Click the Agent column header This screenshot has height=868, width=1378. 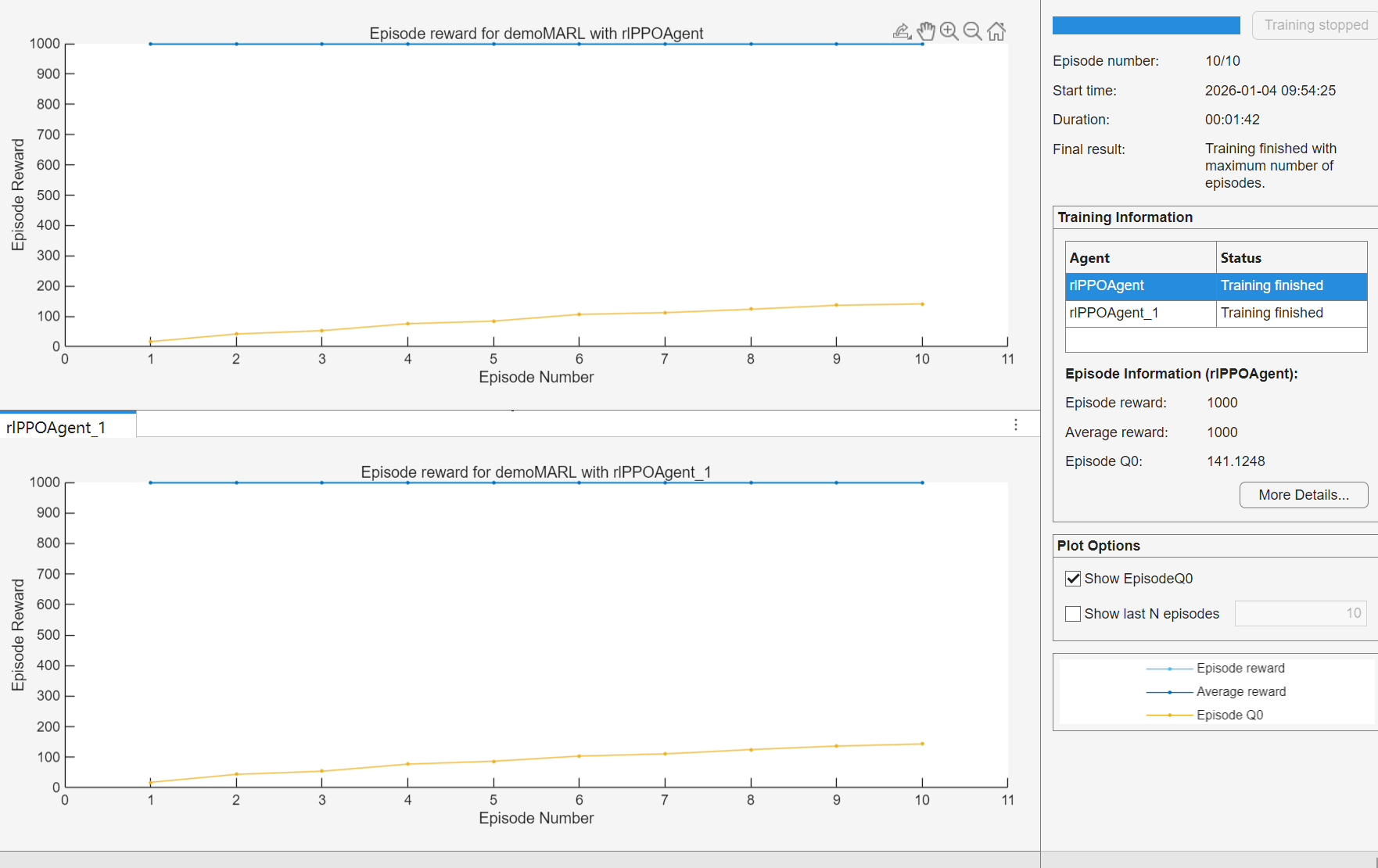coord(1140,258)
